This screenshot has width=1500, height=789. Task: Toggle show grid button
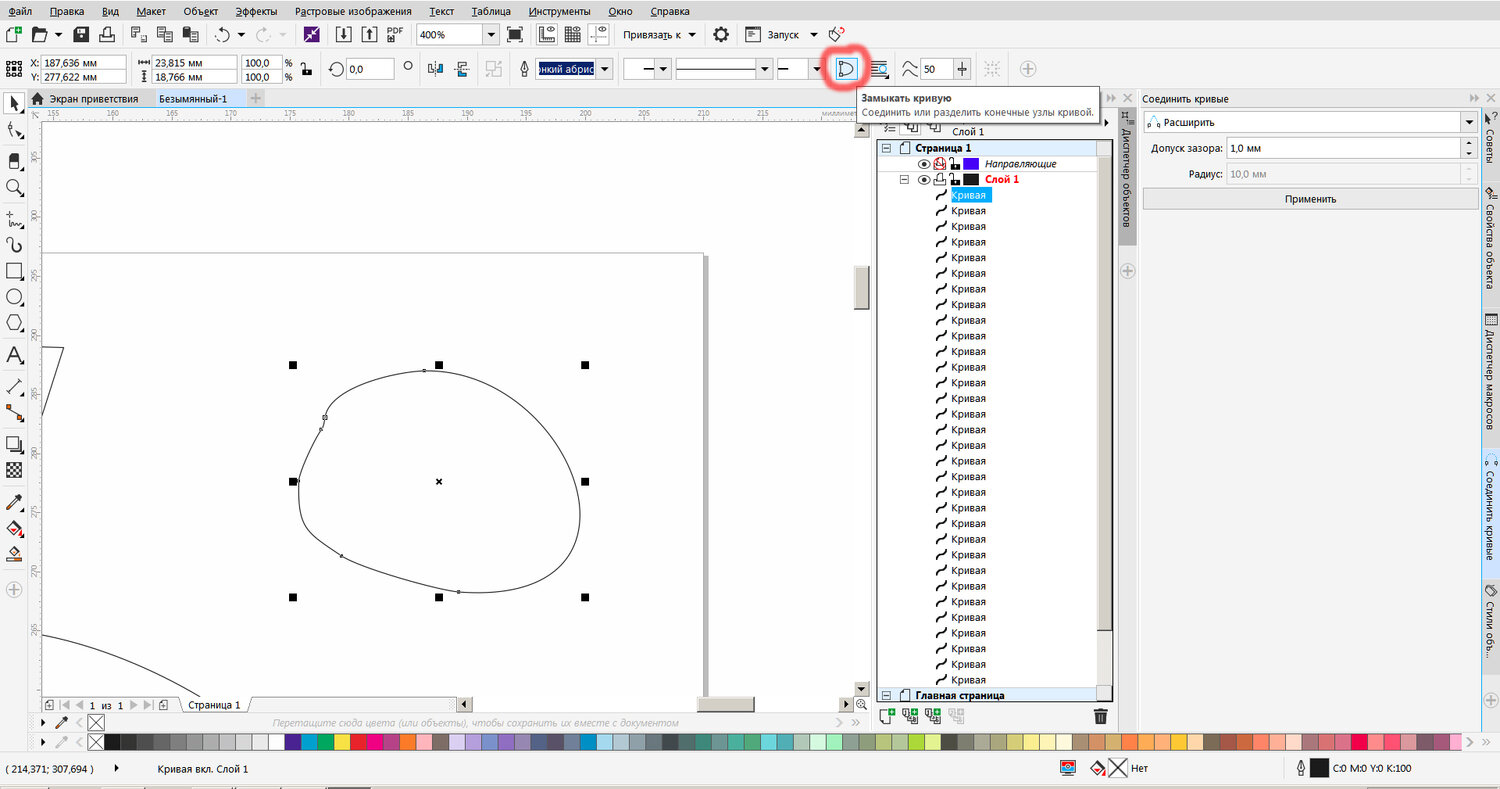coord(573,34)
